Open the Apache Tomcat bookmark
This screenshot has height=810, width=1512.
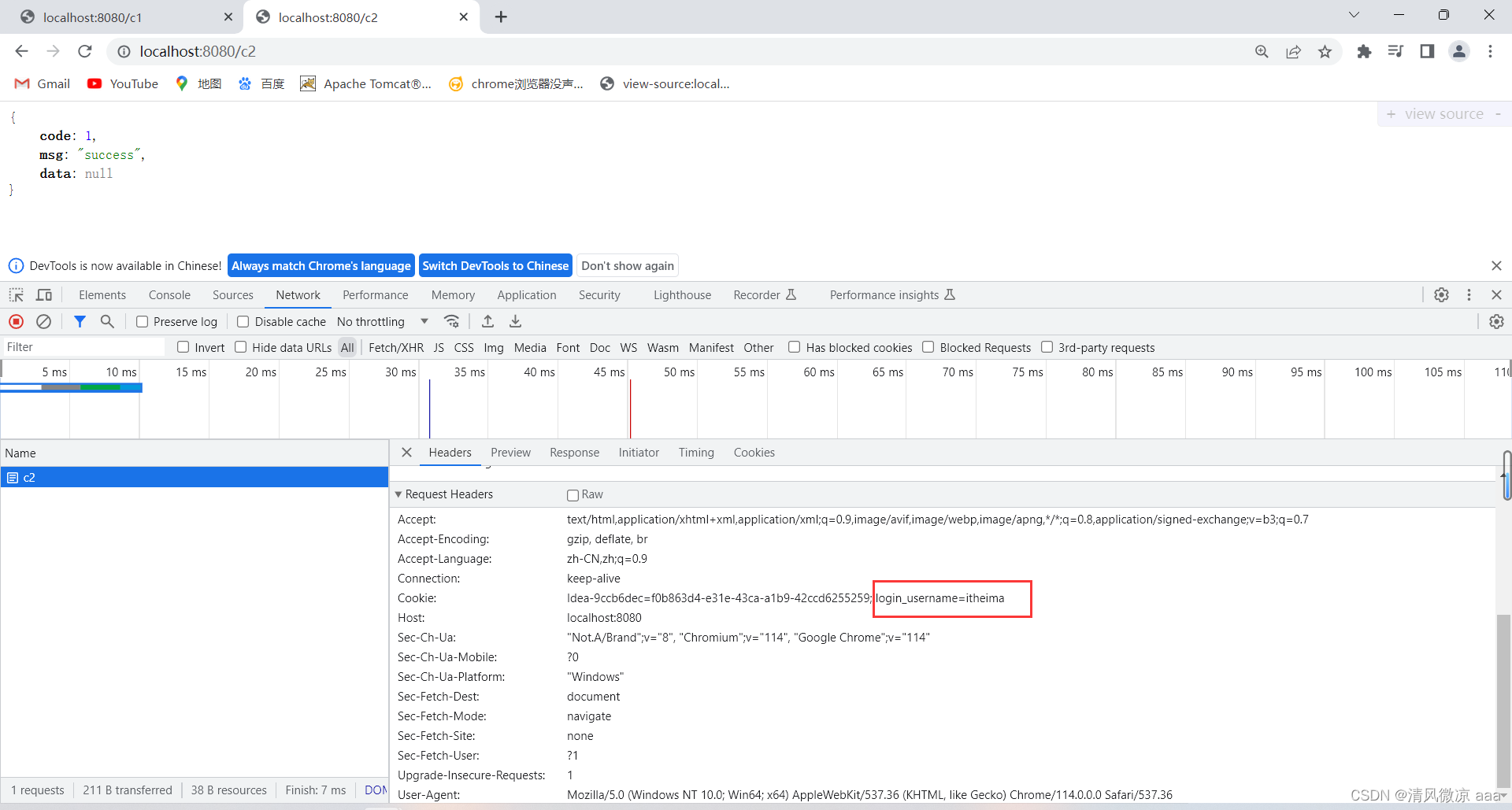tap(366, 83)
